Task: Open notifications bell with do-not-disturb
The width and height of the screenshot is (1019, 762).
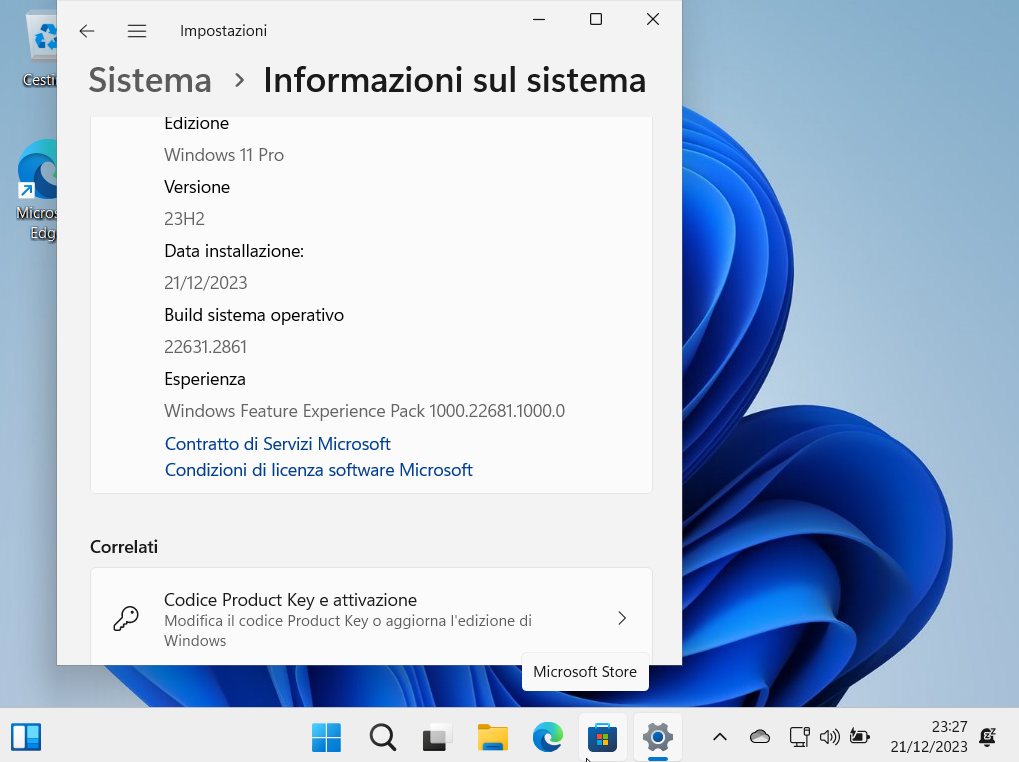Action: 988,737
